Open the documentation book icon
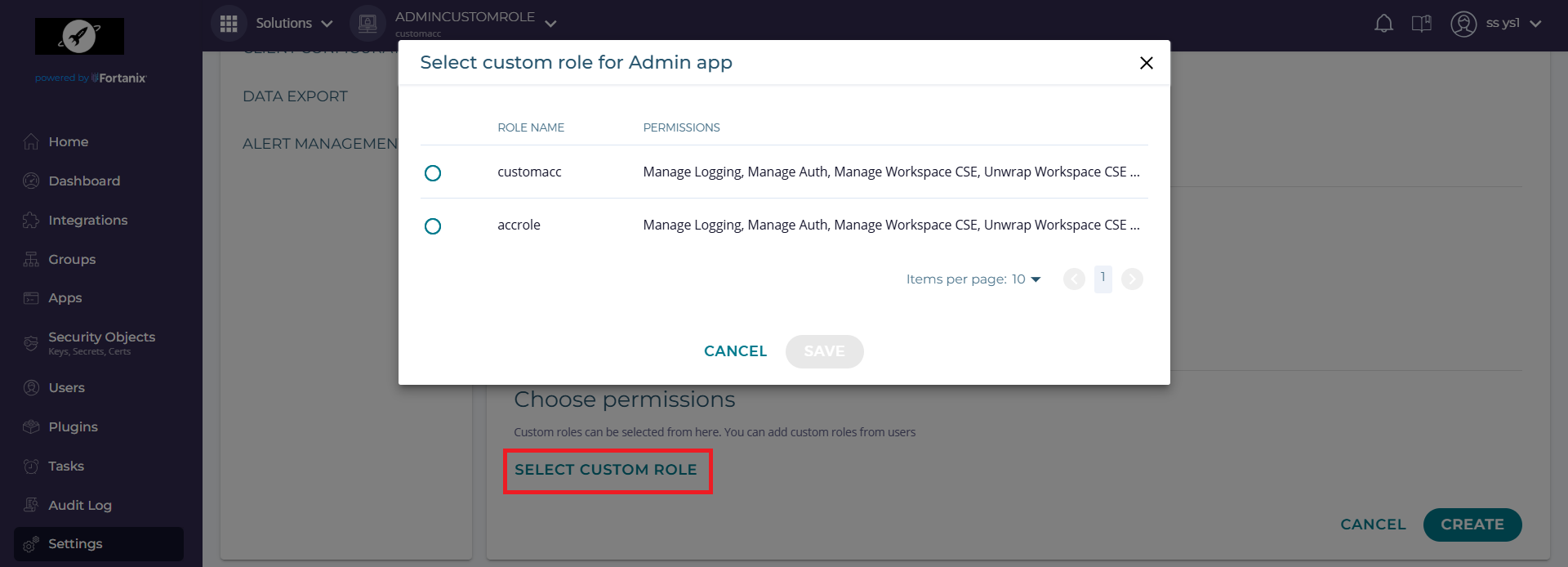Viewport: 1568px width, 567px height. [x=1421, y=24]
